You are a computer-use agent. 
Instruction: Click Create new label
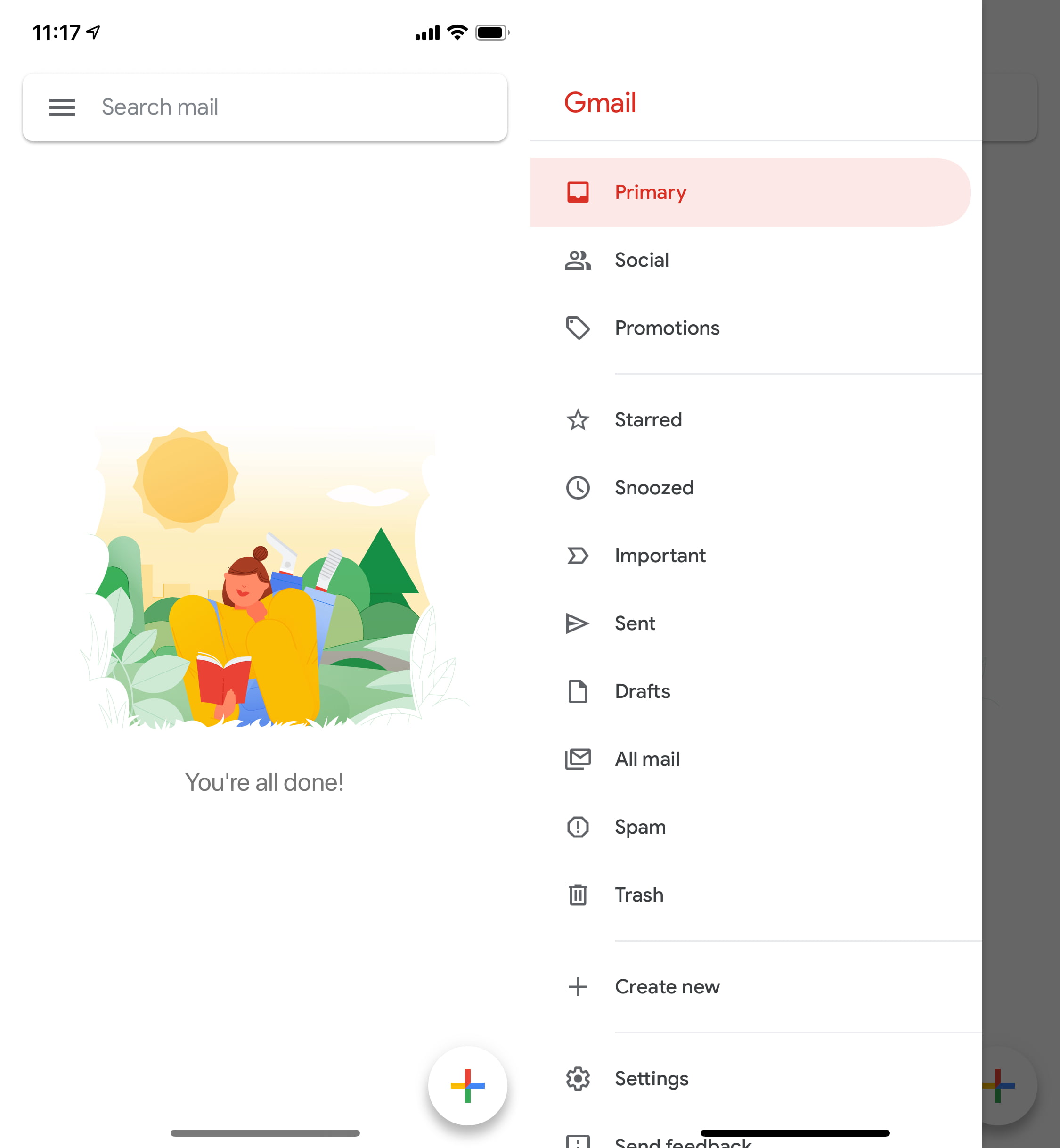667,987
